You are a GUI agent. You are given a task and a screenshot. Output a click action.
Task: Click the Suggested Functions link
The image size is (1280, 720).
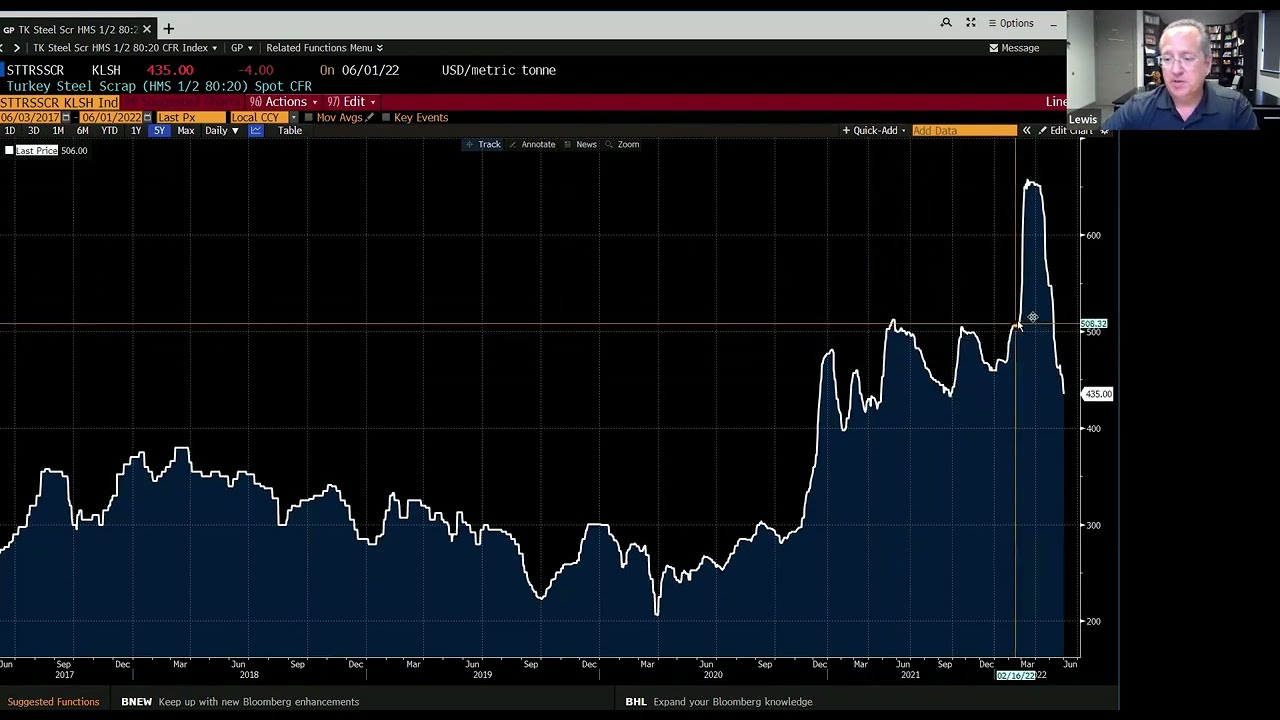click(x=54, y=702)
